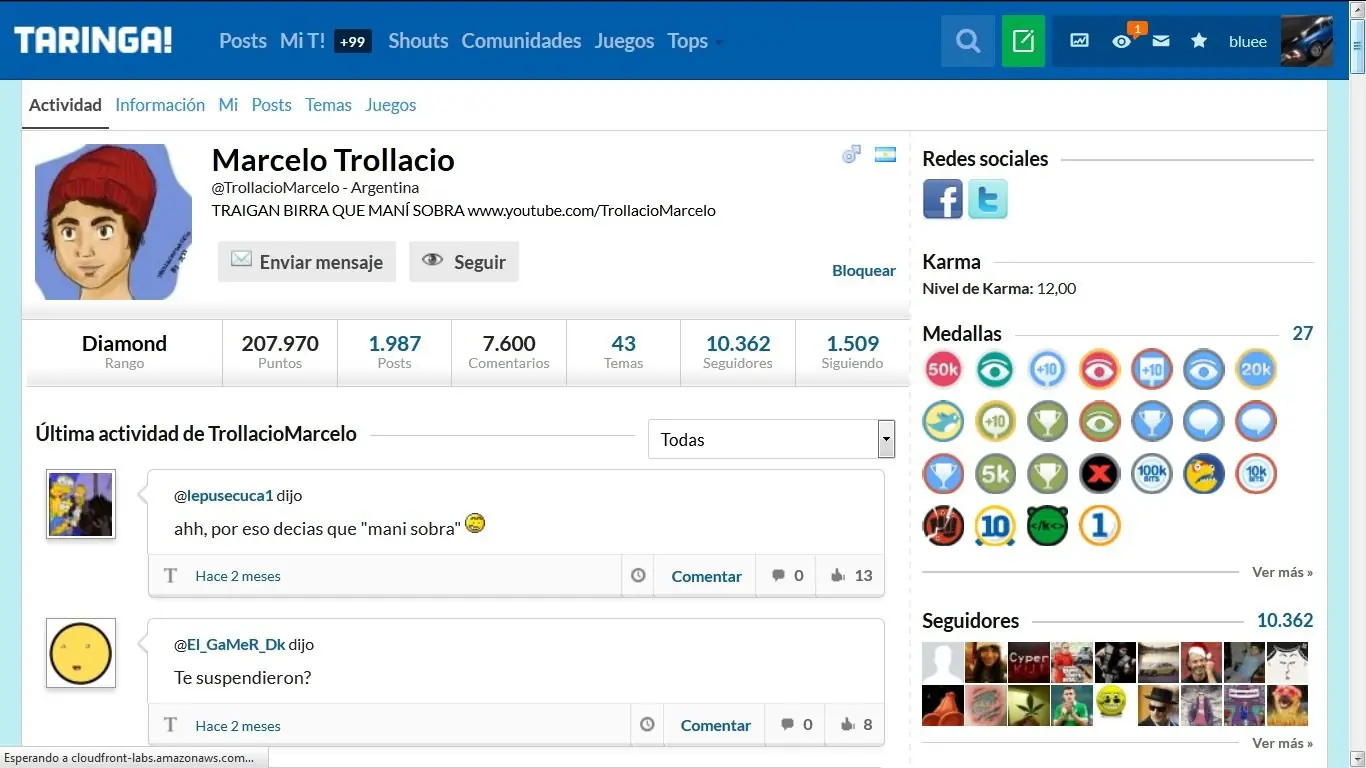Open Juegos in the top navigation
The width and height of the screenshot is (1366, 768).
click(x=624, y=41)
